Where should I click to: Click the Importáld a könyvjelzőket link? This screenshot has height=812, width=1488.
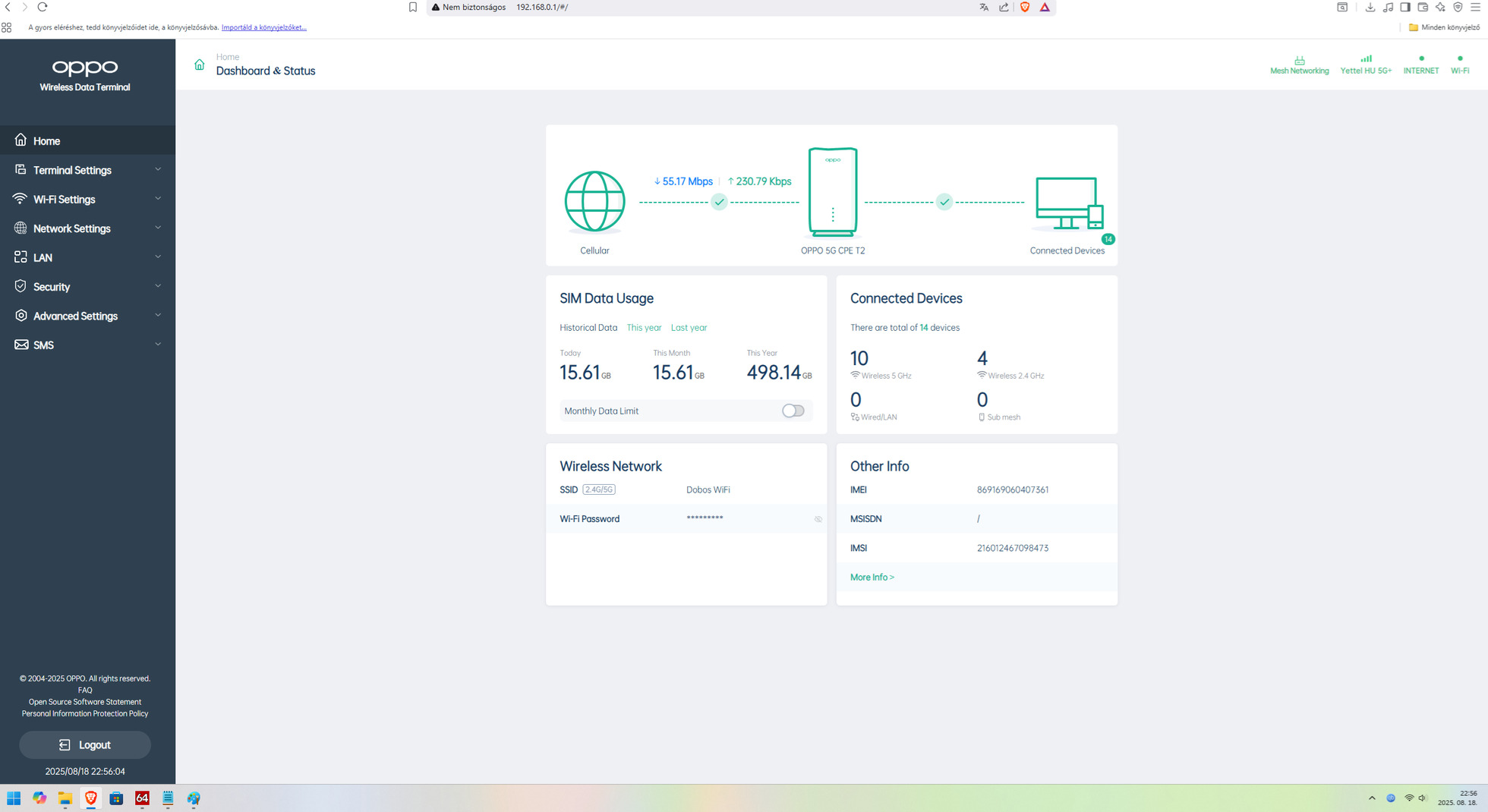(264, 27)
